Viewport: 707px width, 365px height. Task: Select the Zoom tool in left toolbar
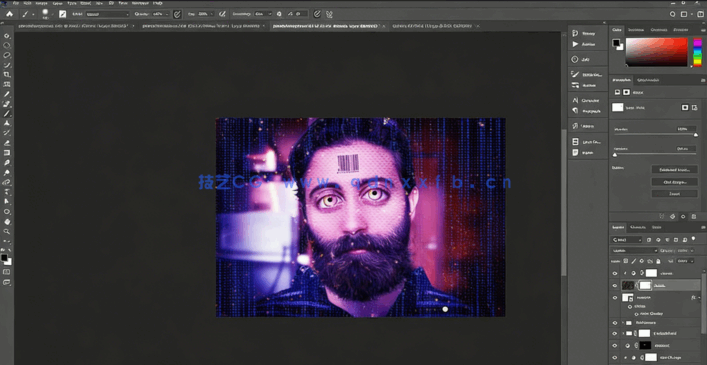pyautogui.click(x=7, y=232)
